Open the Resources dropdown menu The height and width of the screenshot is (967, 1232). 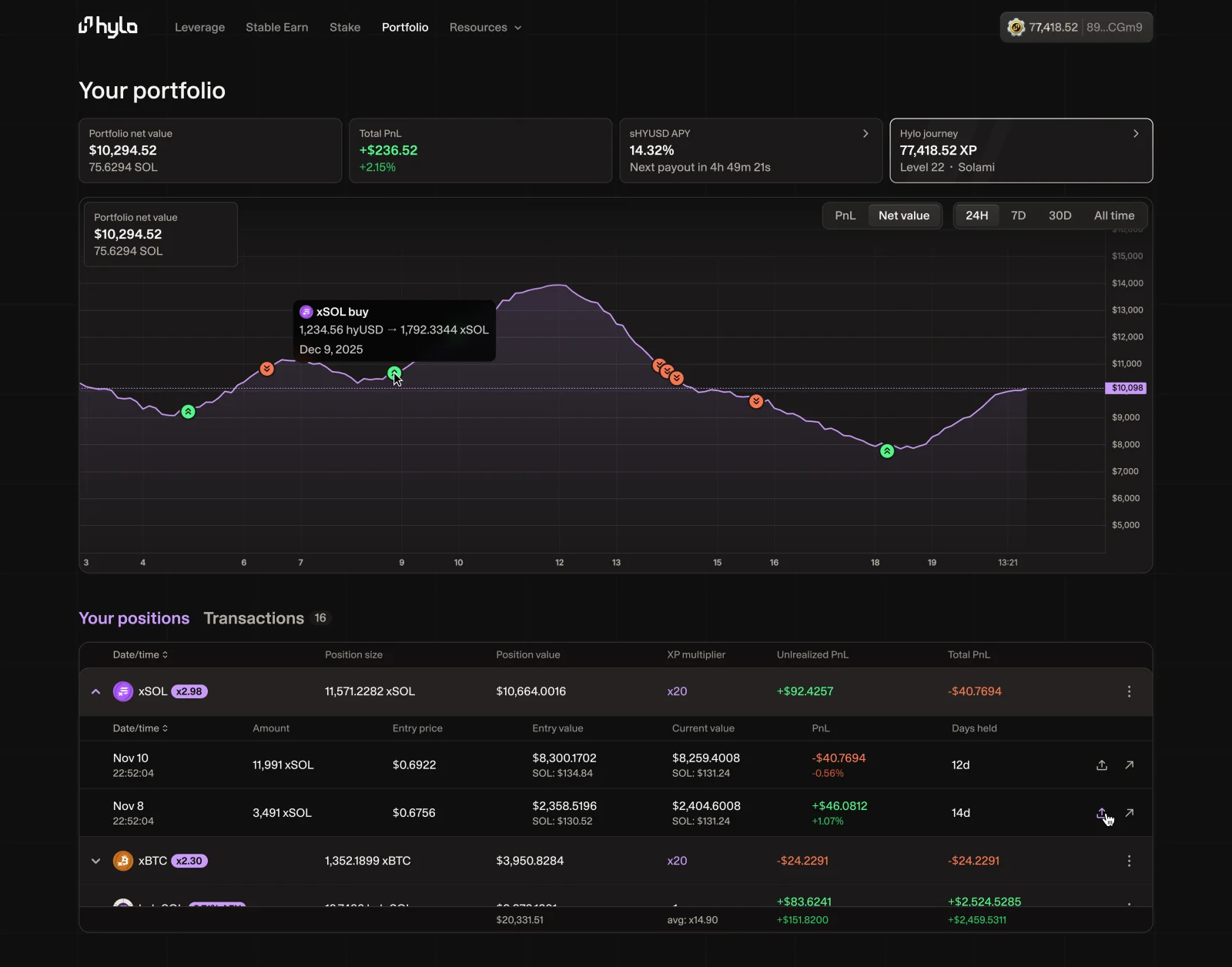485,27
